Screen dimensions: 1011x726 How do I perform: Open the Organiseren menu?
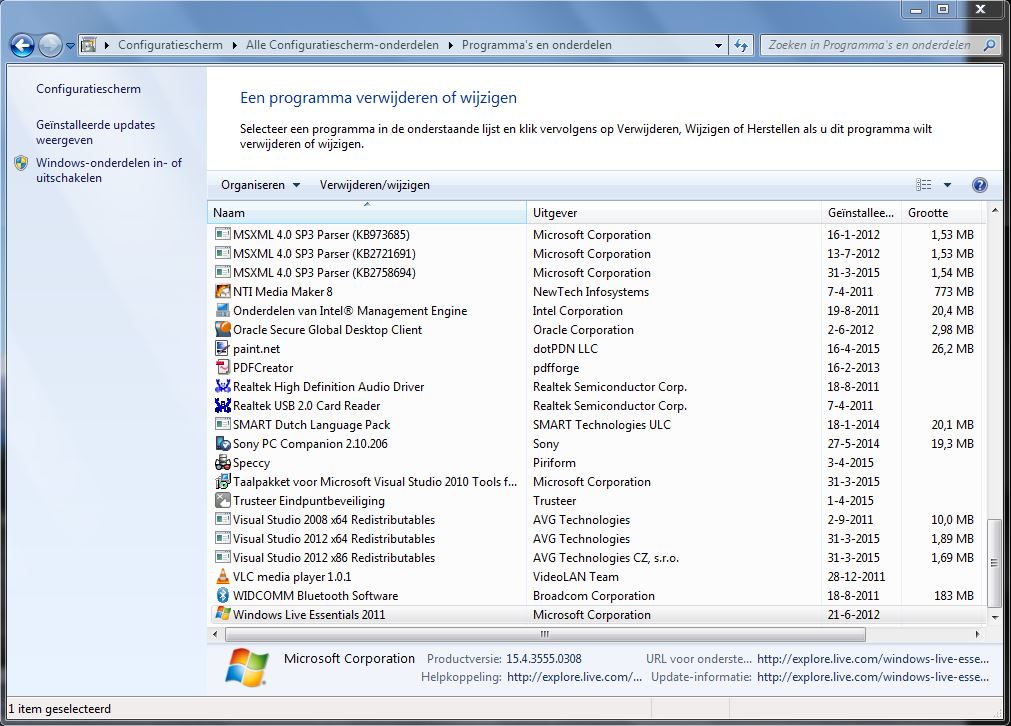click(x=260, y=185)
